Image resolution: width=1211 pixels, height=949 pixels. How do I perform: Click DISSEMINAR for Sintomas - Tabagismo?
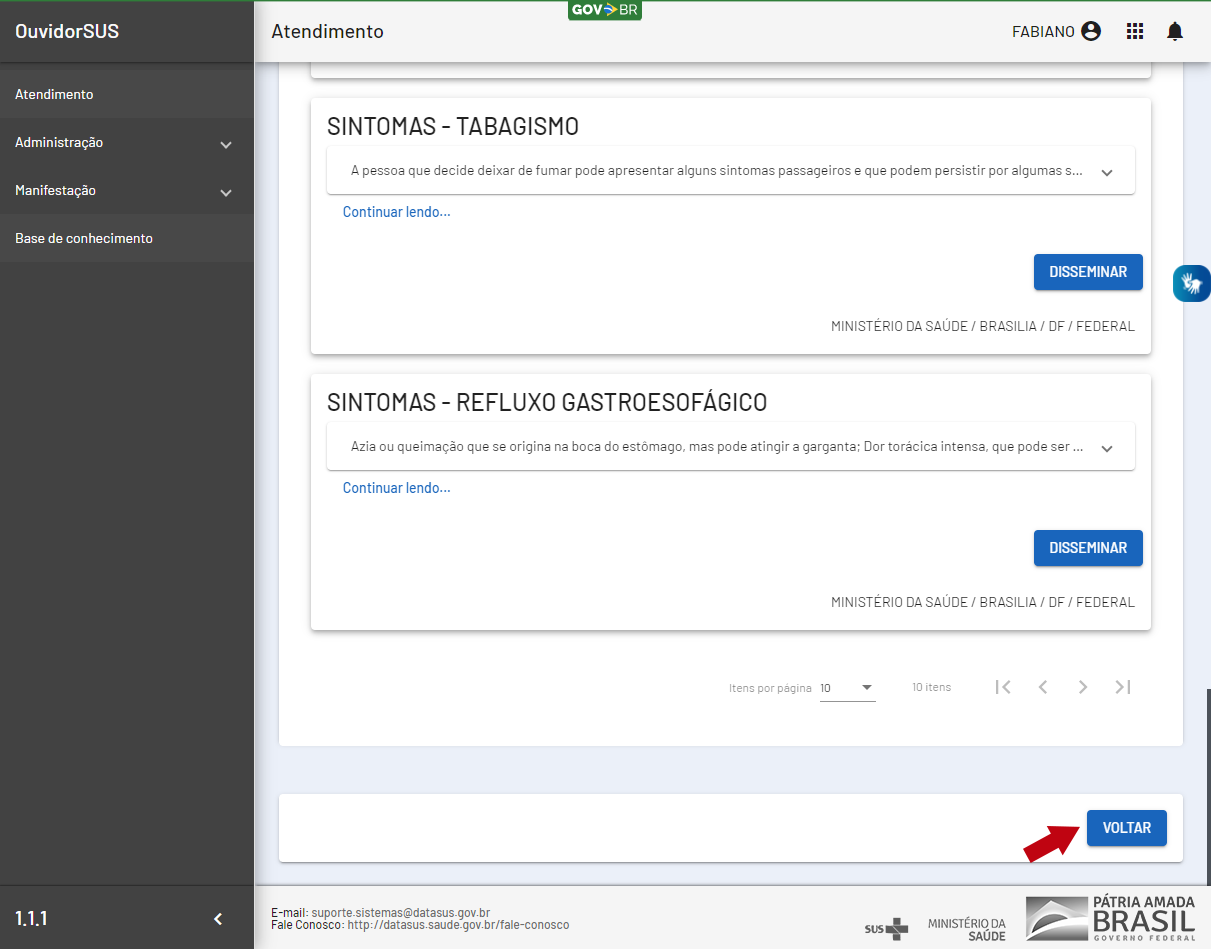[1087, 272]
